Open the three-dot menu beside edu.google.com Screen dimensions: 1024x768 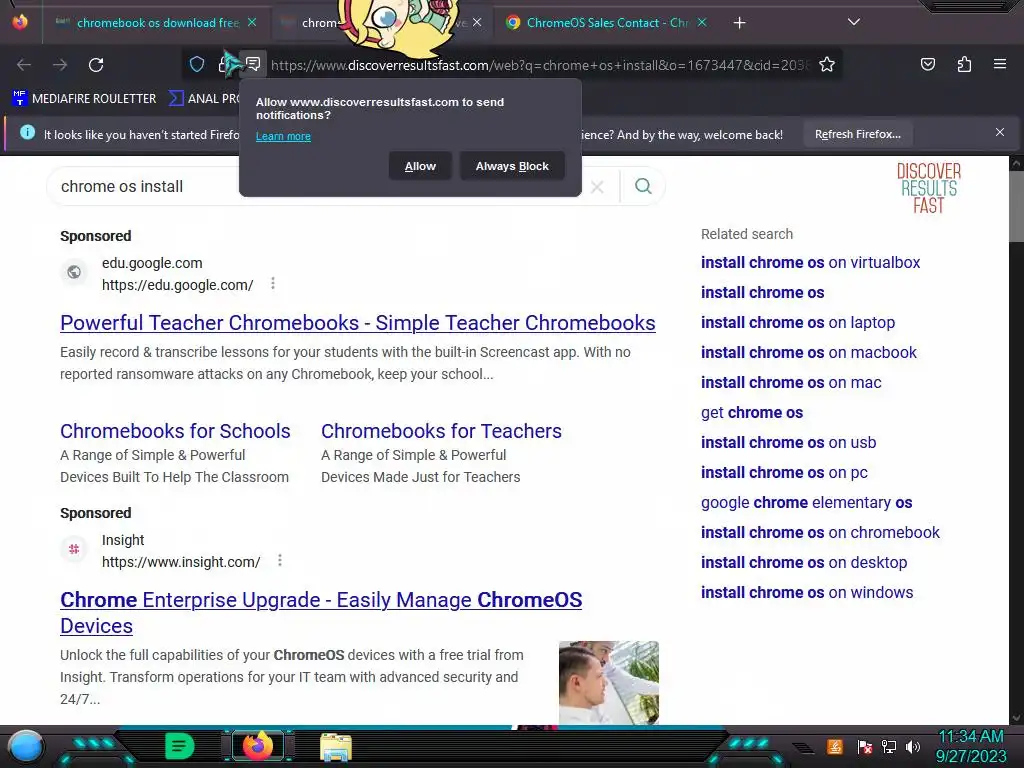[x=273, y=283]
